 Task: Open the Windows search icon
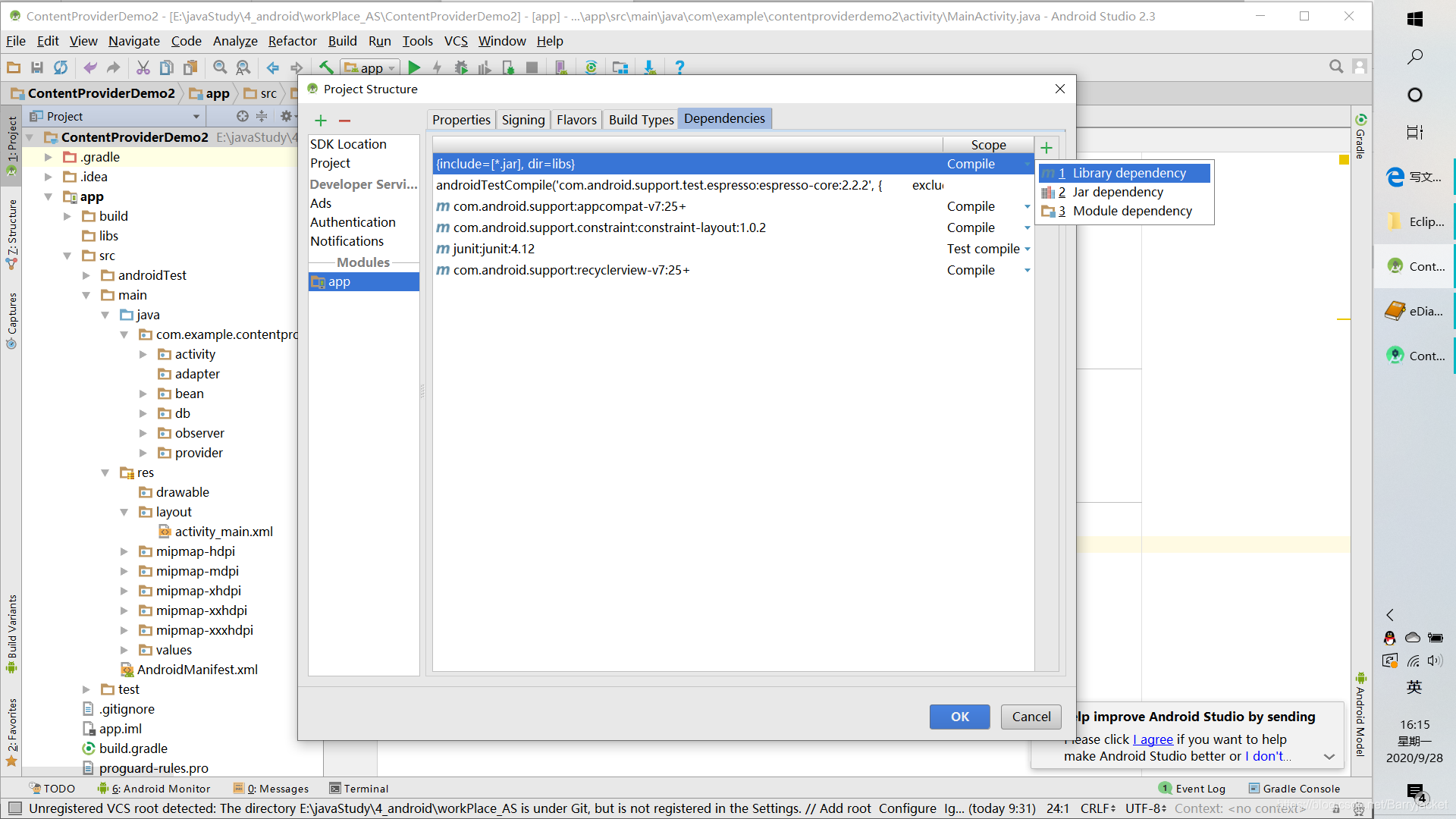[x=1415, y=57]
